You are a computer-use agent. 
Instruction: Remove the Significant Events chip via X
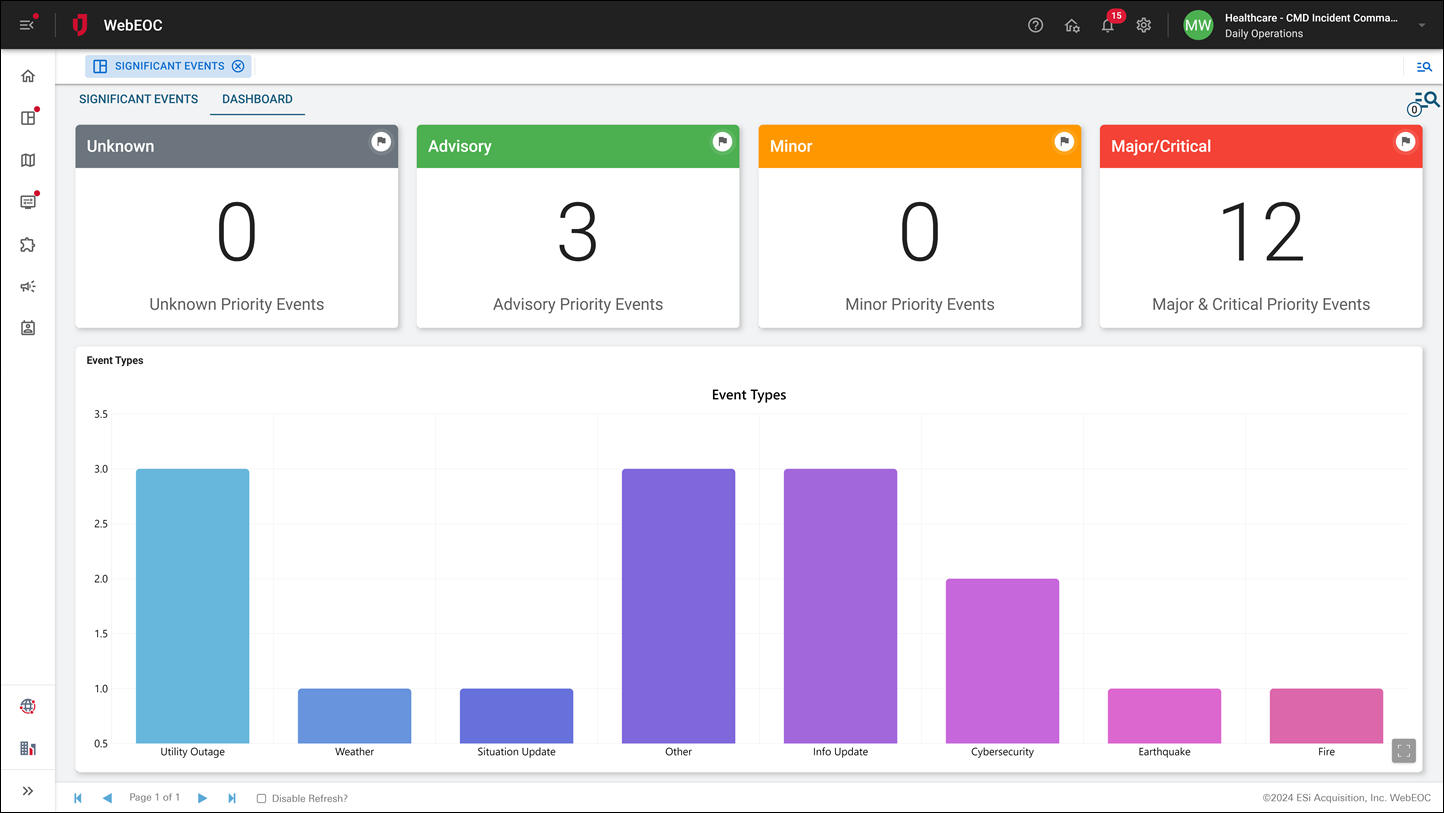[238, 66]
